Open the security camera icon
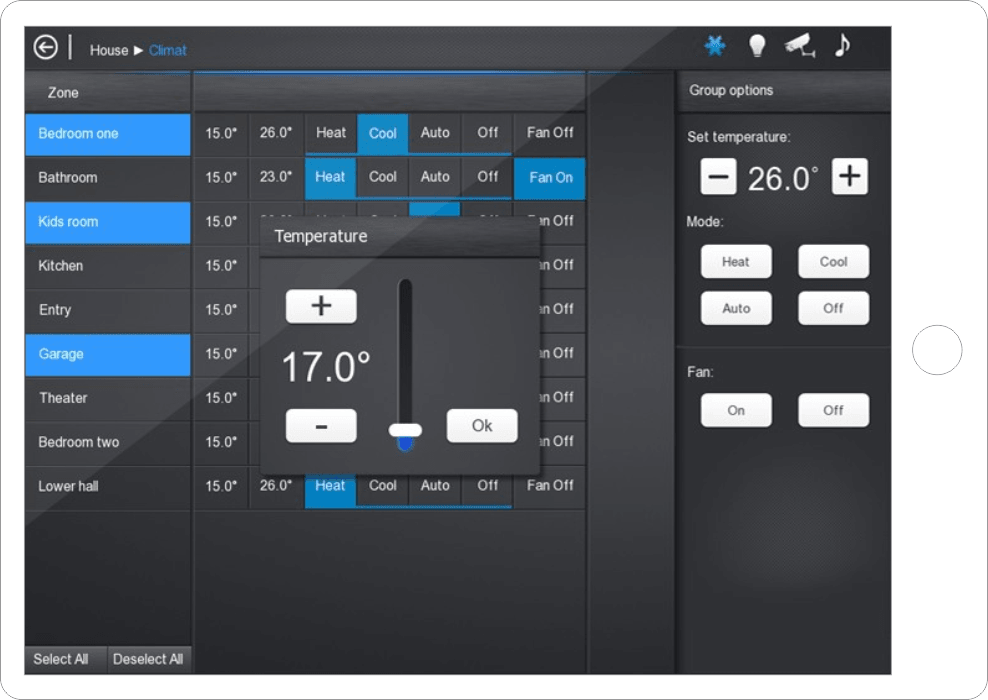This screenshot has height=700, width=988. tap(799, 46)
